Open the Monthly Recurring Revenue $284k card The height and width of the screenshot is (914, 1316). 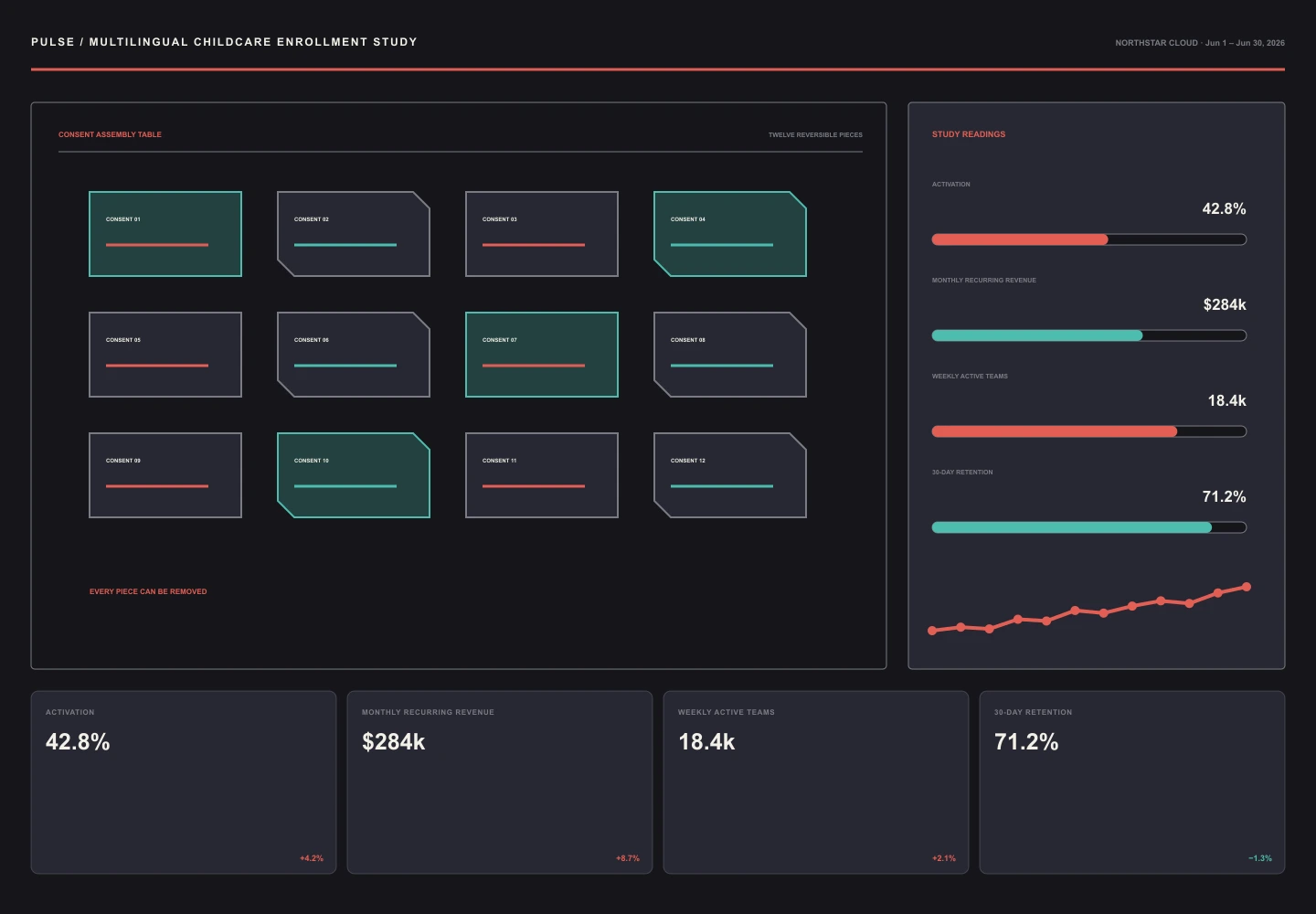[x=500, y=782]
